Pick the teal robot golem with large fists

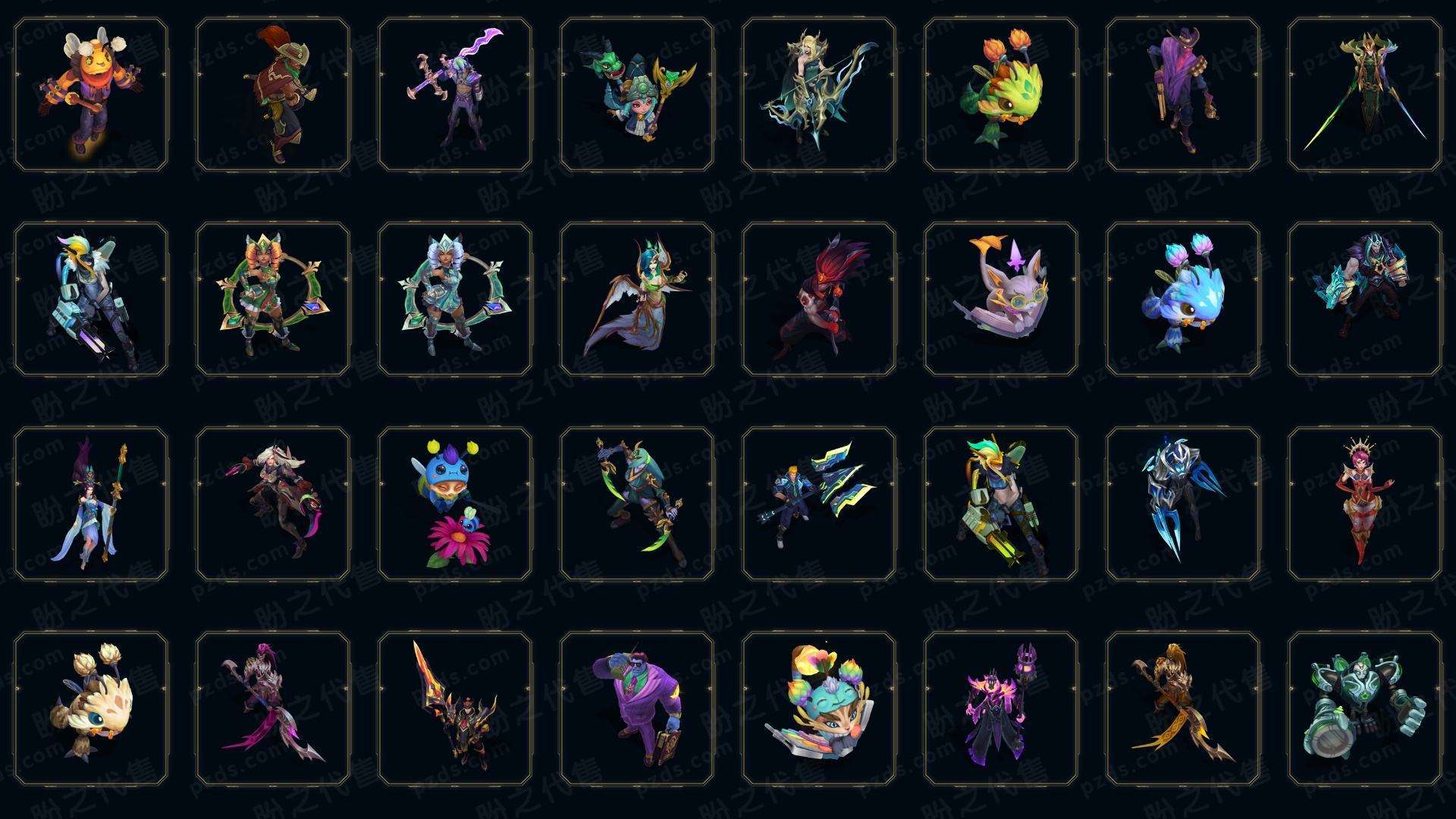[x=1365, y=708]
